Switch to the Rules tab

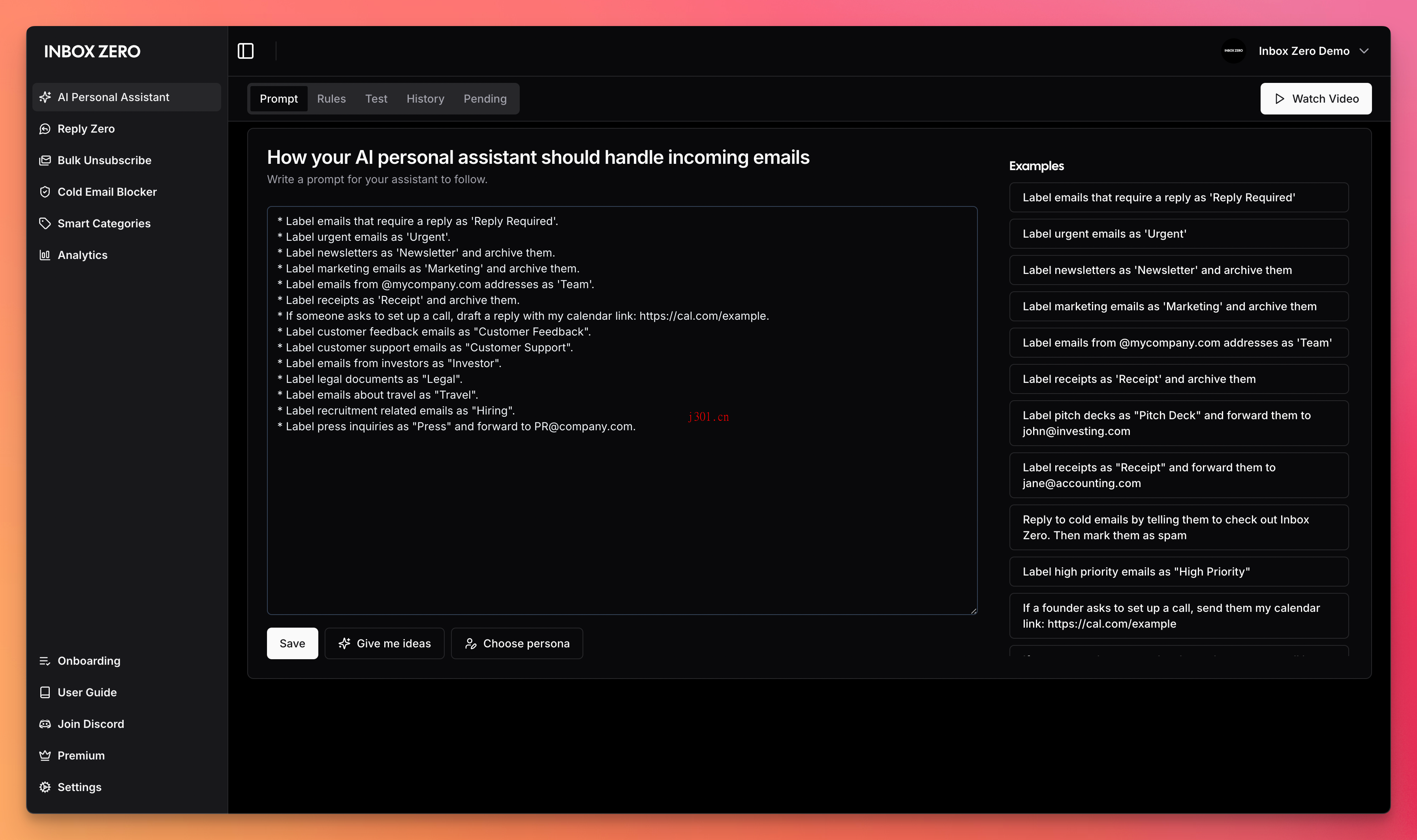pyautogui.click(x=331, y=99)
